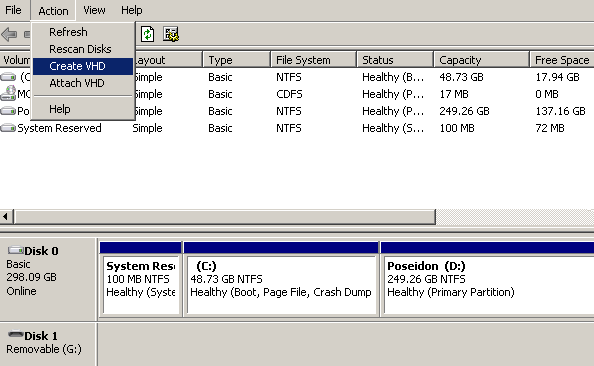Select the Poseidon (D:) partition block
Screen dimensions: 594x366
point(488,279)
